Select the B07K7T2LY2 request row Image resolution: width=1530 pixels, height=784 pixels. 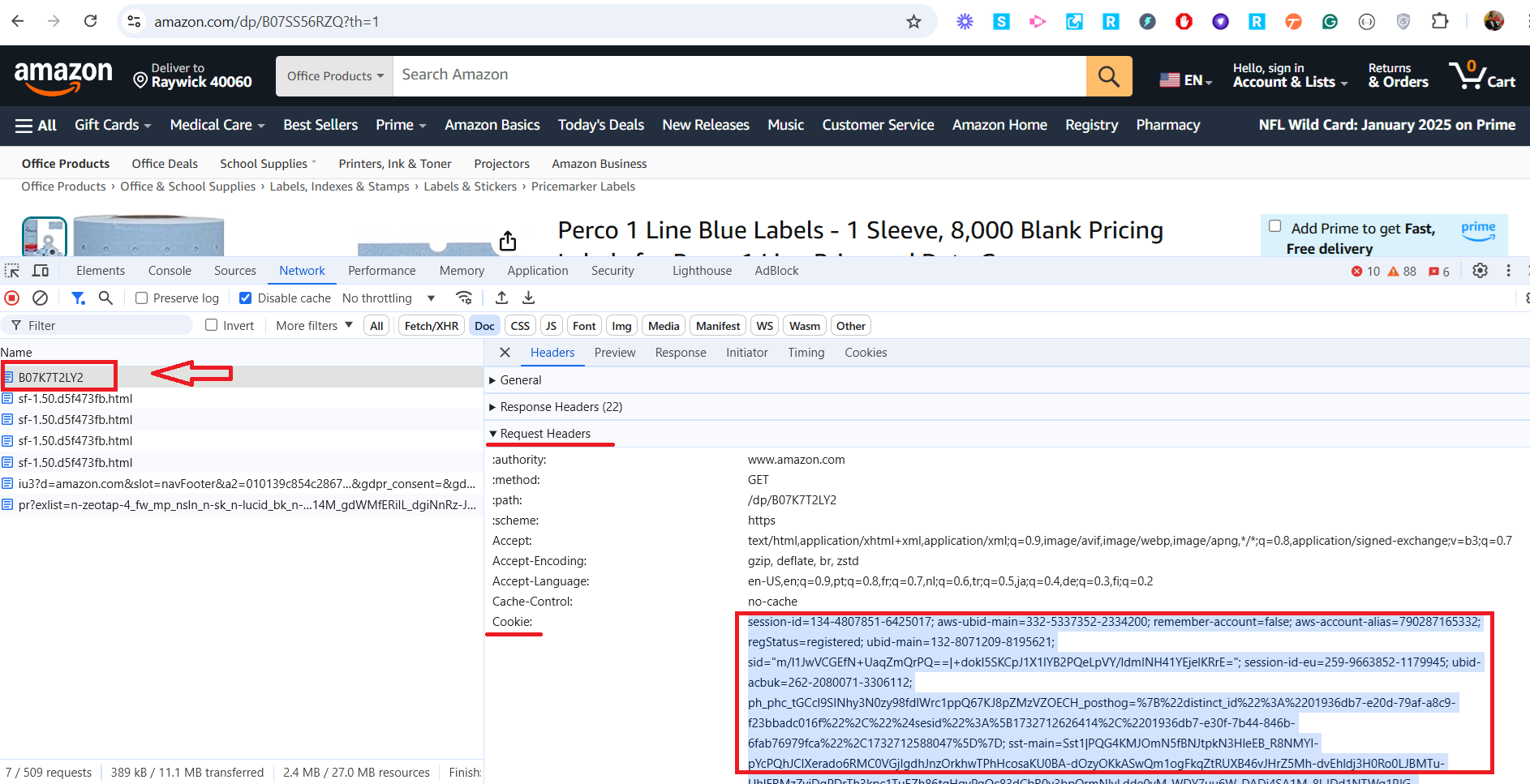pos(242,377)
